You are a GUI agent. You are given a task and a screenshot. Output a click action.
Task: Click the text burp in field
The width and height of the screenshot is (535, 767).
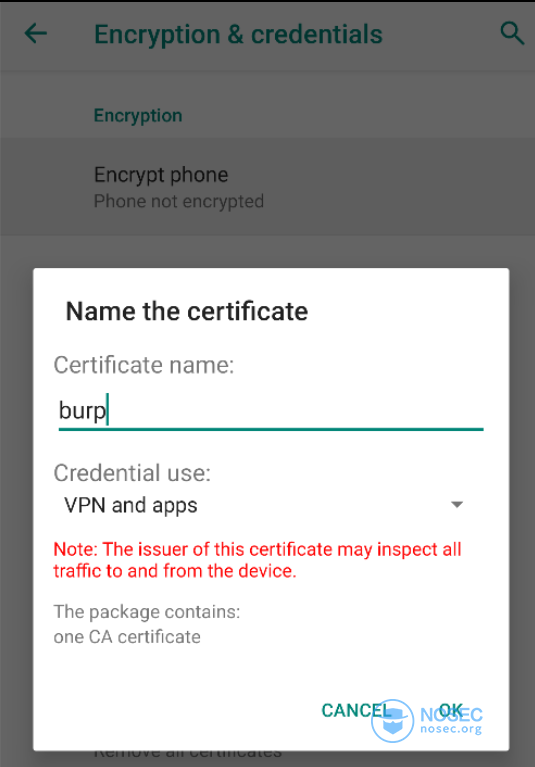pyautogui.click(x=82, y=410)
